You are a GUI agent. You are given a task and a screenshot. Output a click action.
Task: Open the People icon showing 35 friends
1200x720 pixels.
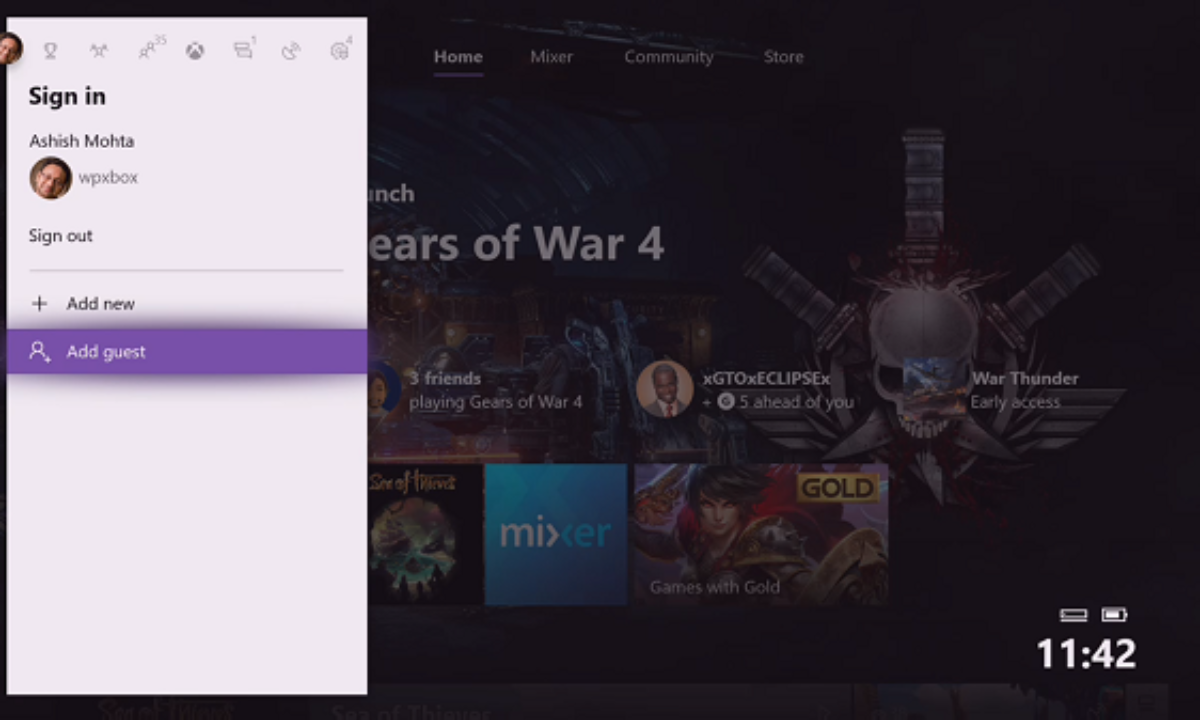tap(150, 48)
